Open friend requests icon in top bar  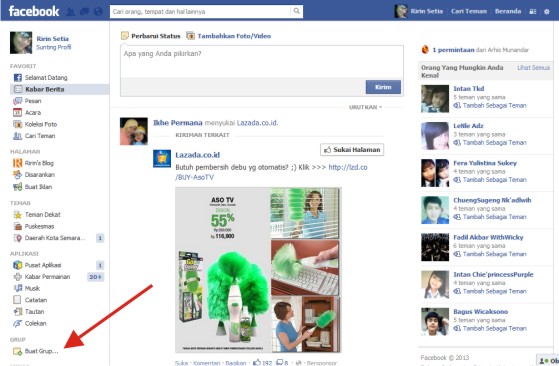click(71, 12)
